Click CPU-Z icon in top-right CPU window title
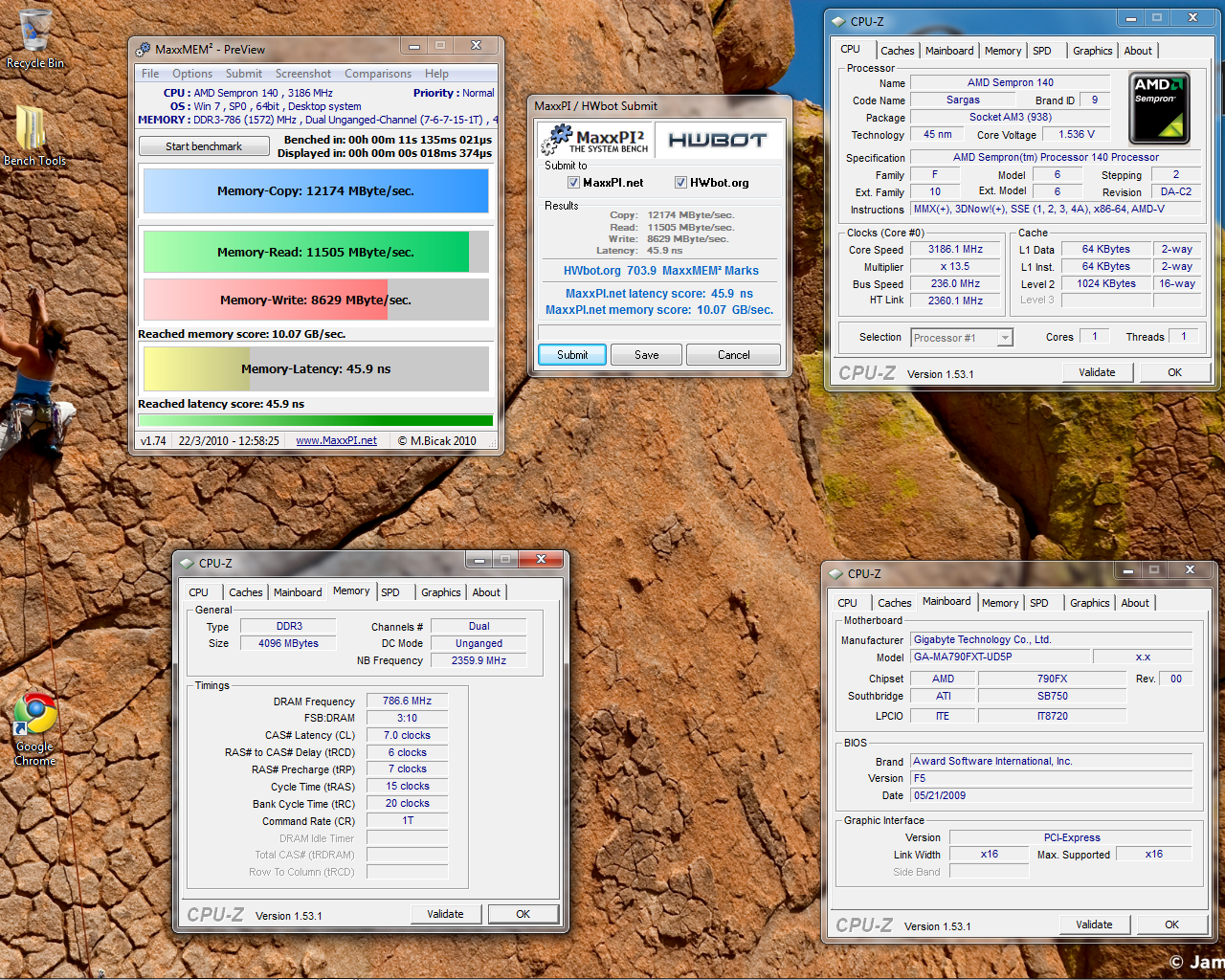This screenshot has height=980, width=1225. pyautogui.click(x=838, y=21)
